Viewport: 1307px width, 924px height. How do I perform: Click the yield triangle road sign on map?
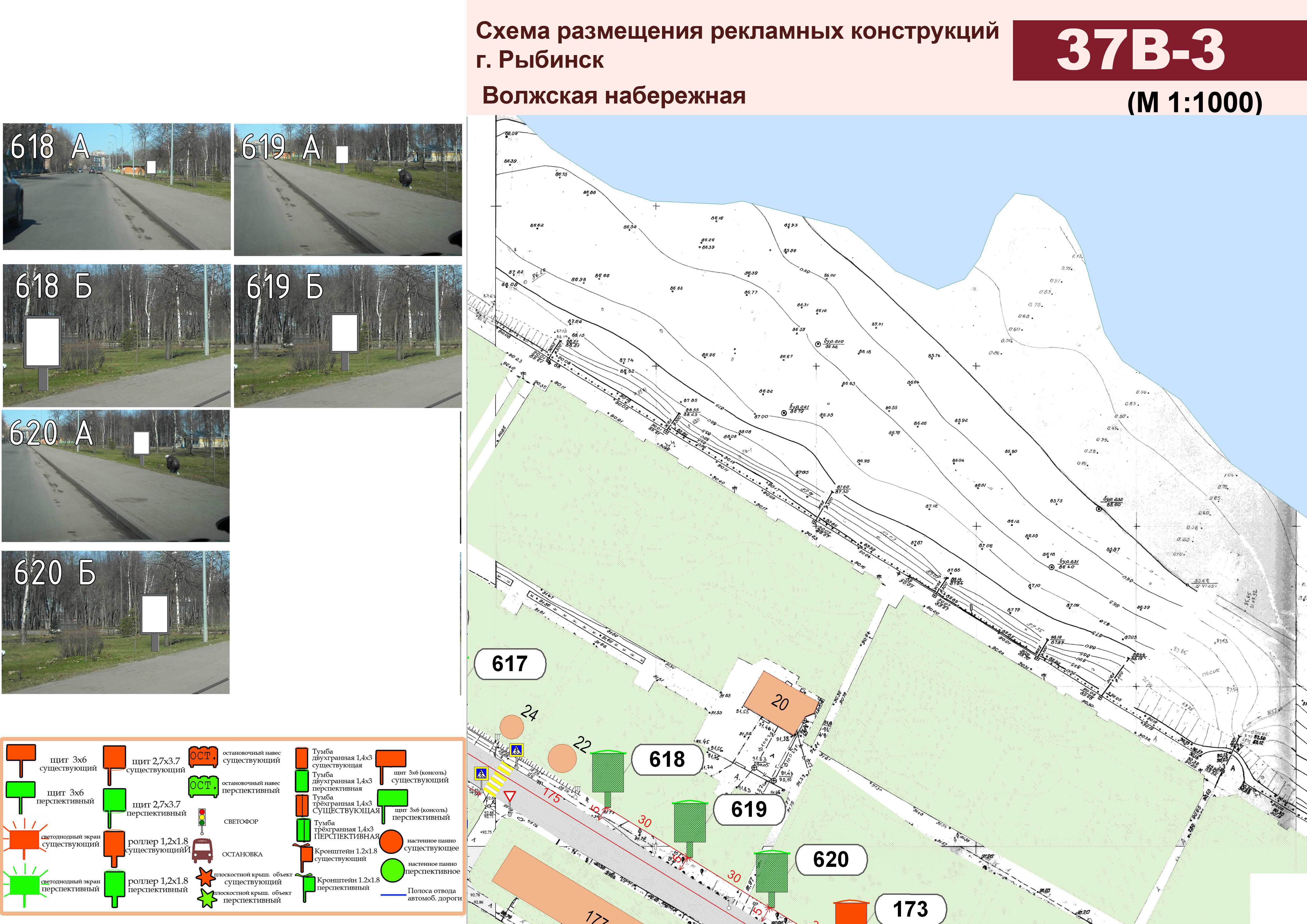[510, 795]
